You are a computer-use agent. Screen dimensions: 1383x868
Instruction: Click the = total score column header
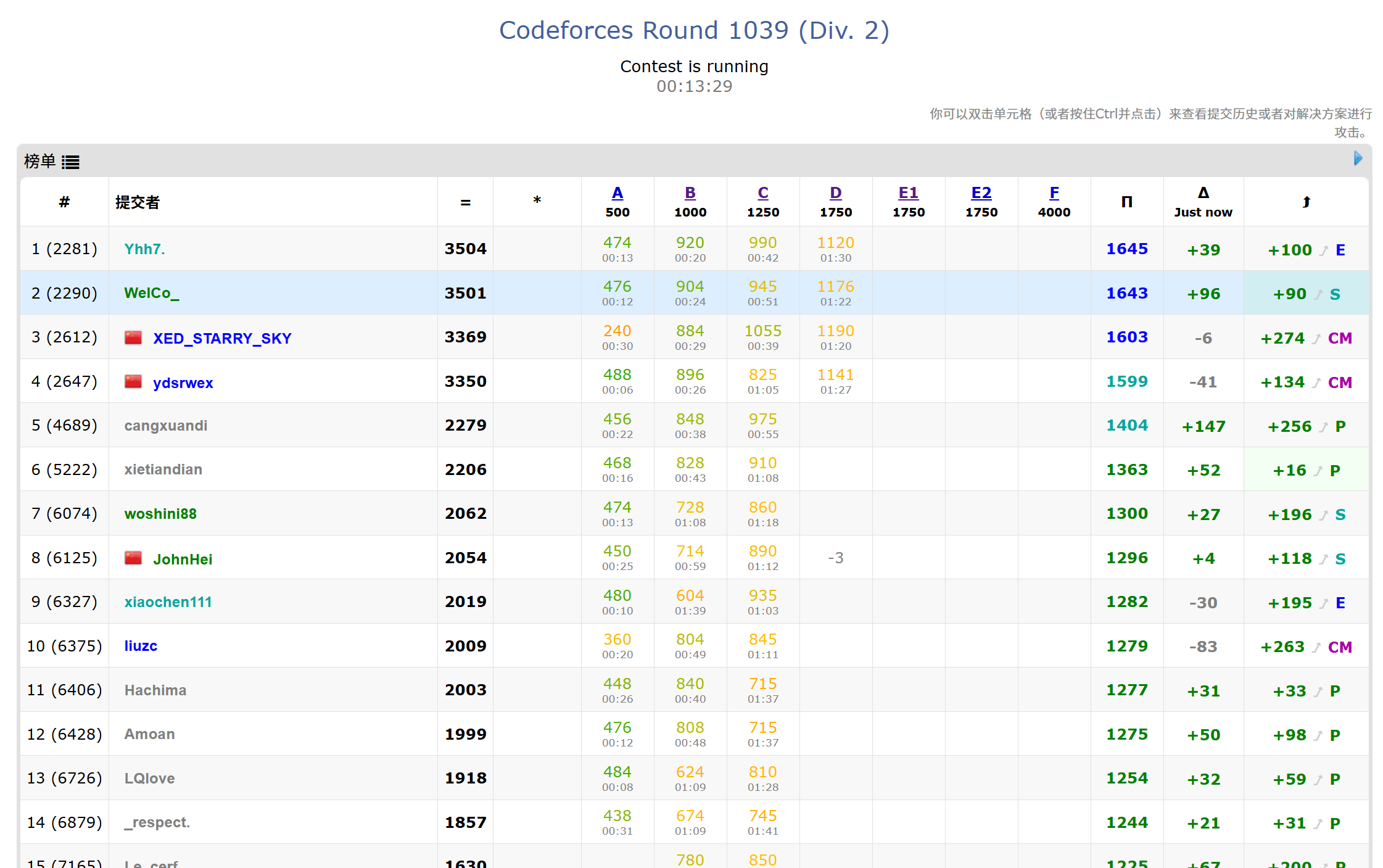click(465, 202)
